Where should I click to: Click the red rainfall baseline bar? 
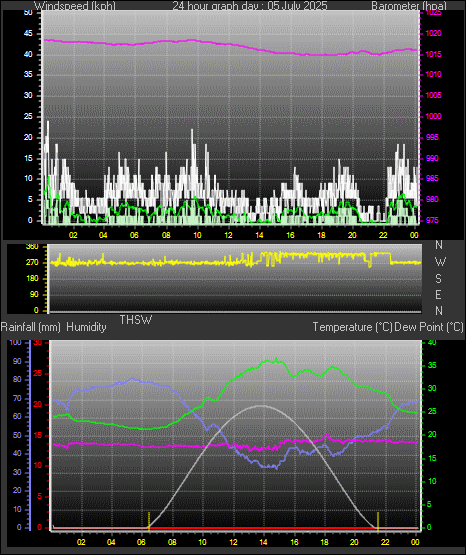236,528
